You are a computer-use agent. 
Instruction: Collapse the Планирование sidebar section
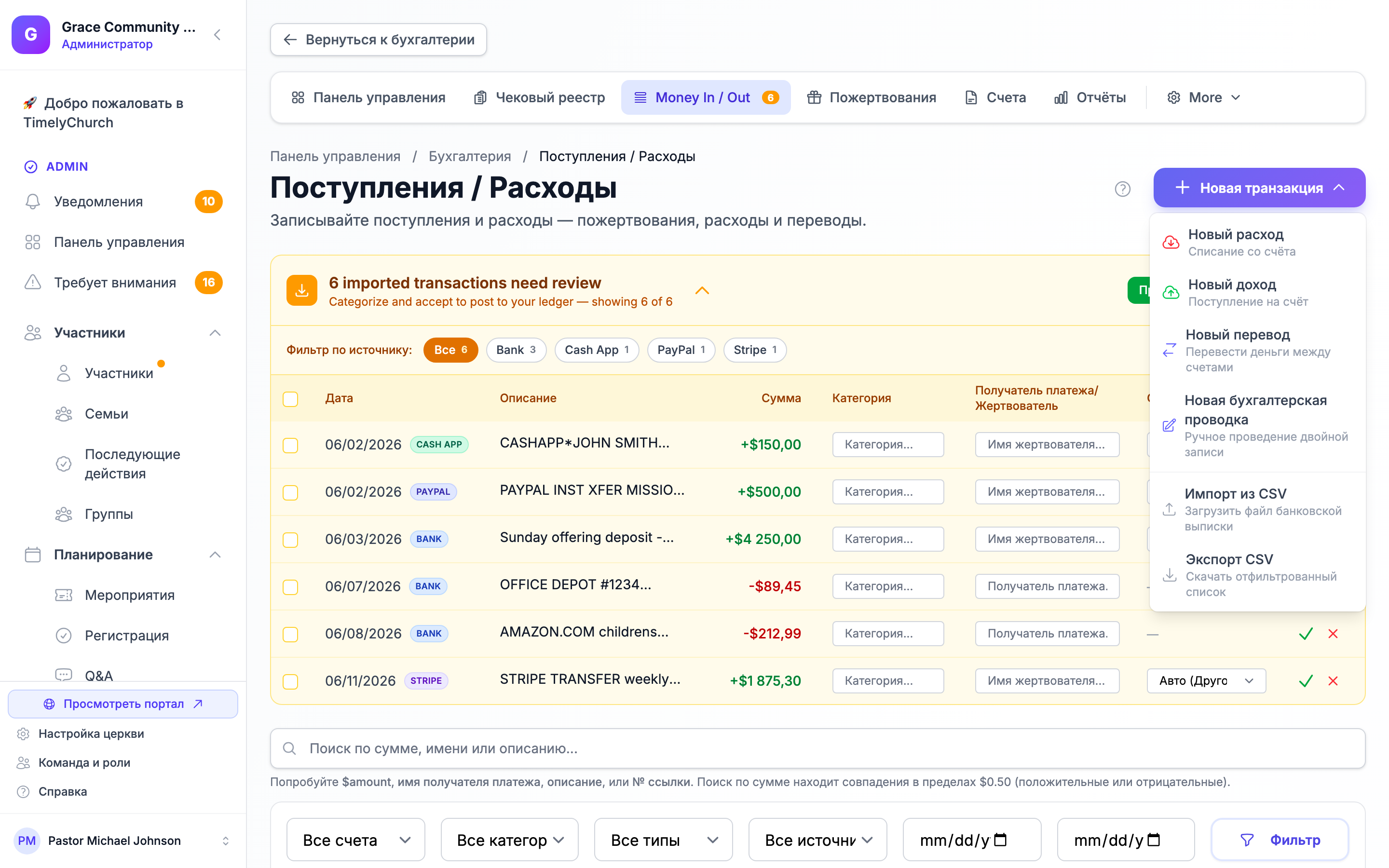[215, 555]
